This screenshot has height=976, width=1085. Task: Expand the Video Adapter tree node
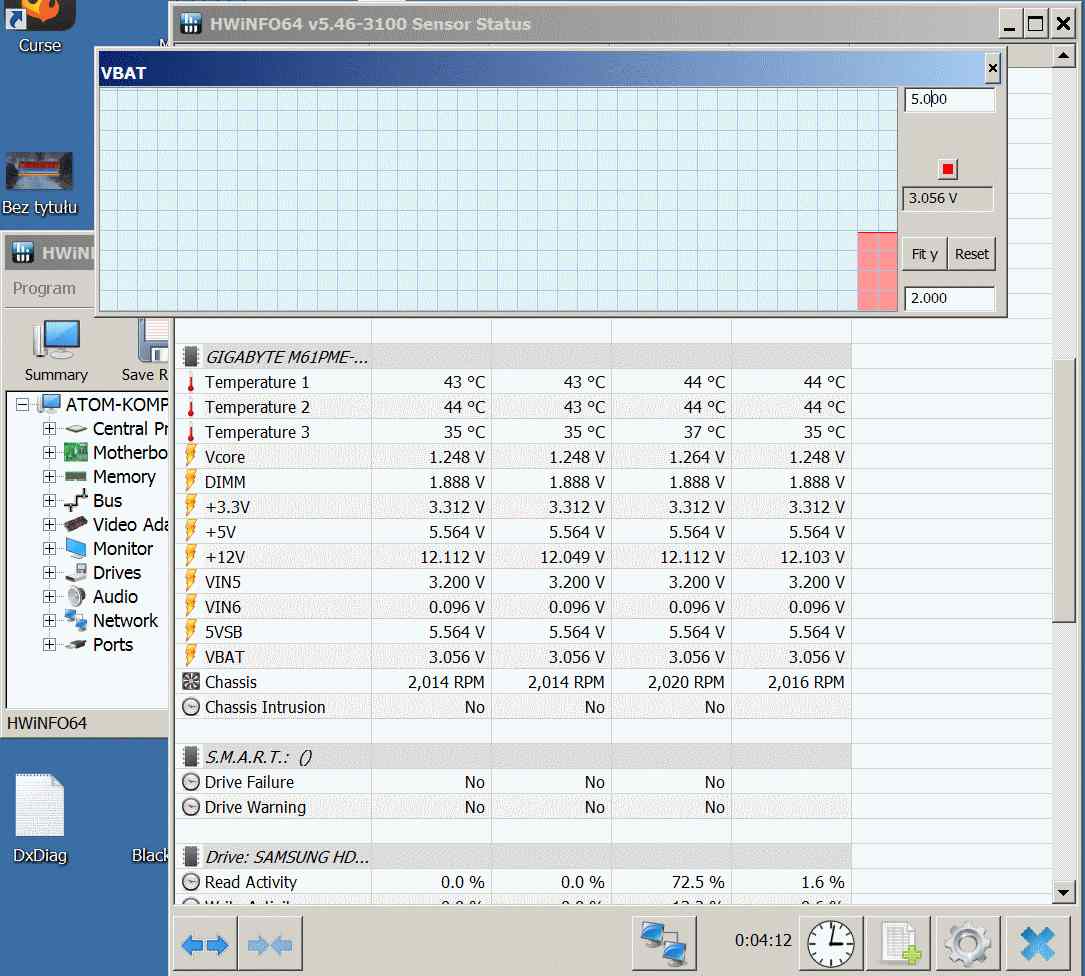point(49,525)
